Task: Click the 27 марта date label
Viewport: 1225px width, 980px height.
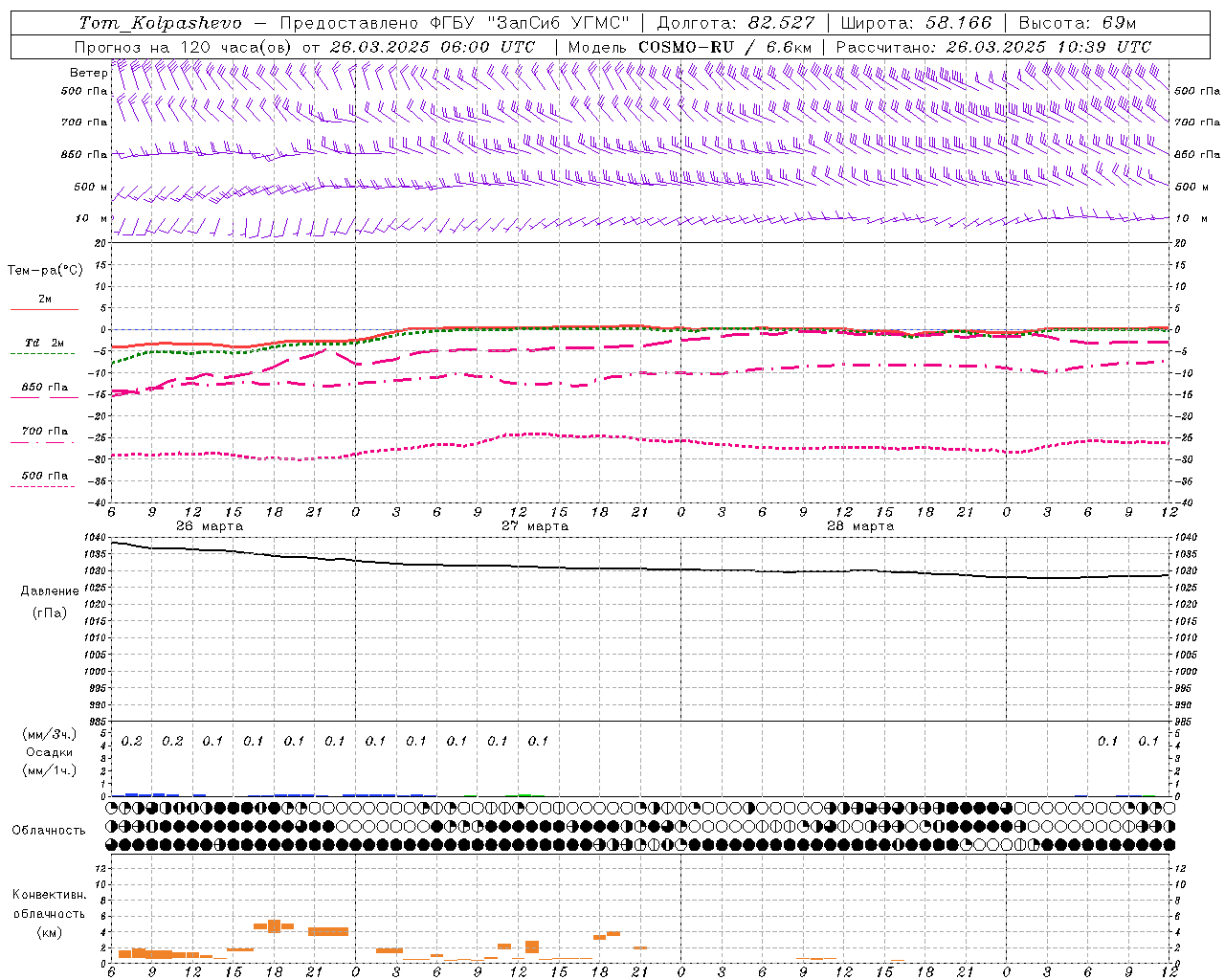Action: click(x=535, y=526)
